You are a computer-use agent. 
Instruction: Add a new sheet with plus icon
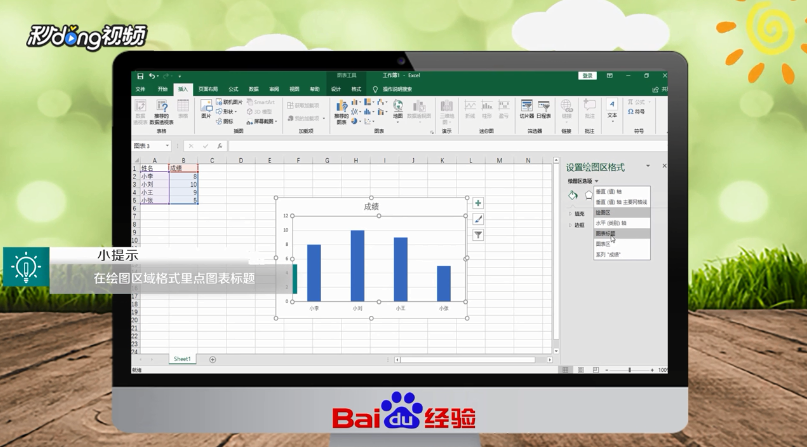pyautogui.click(x=213, y=360)
